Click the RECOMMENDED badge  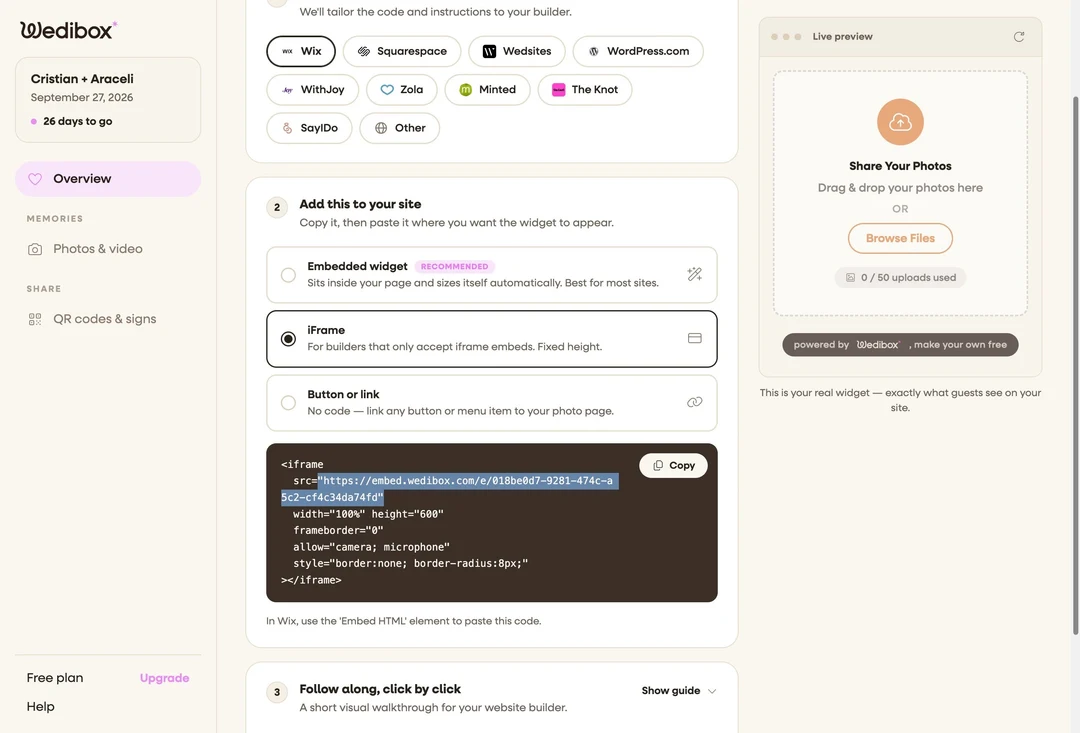pos(455,267)
